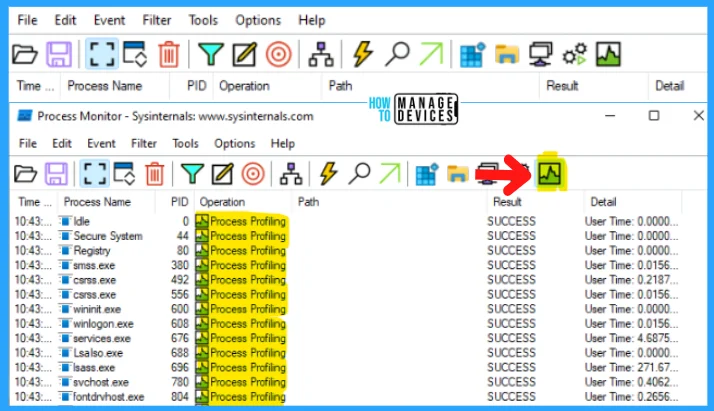Open Tools menu in lower Process Monitor window

click(185, 144)
